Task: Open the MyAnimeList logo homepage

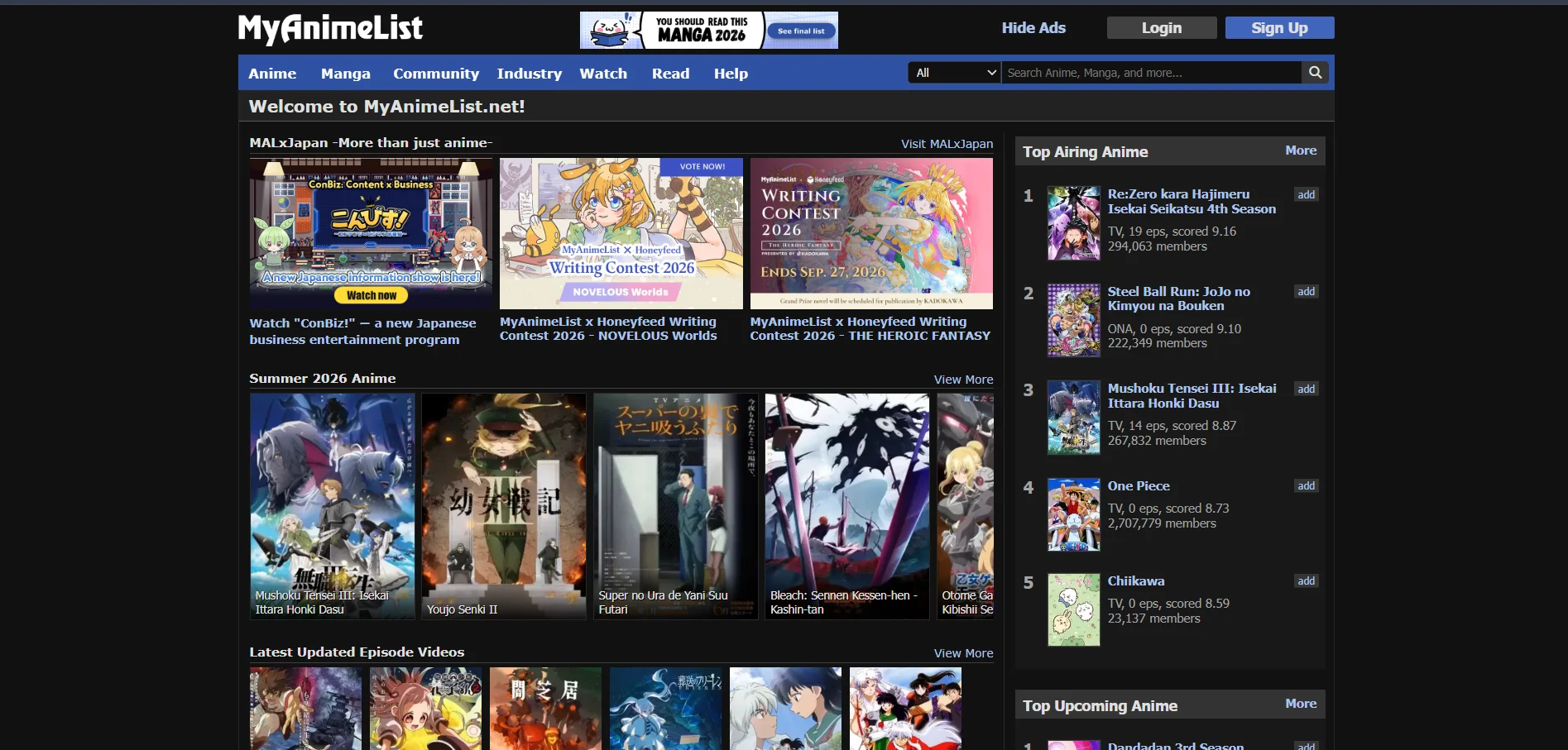Action: click(x=330, y=29)
